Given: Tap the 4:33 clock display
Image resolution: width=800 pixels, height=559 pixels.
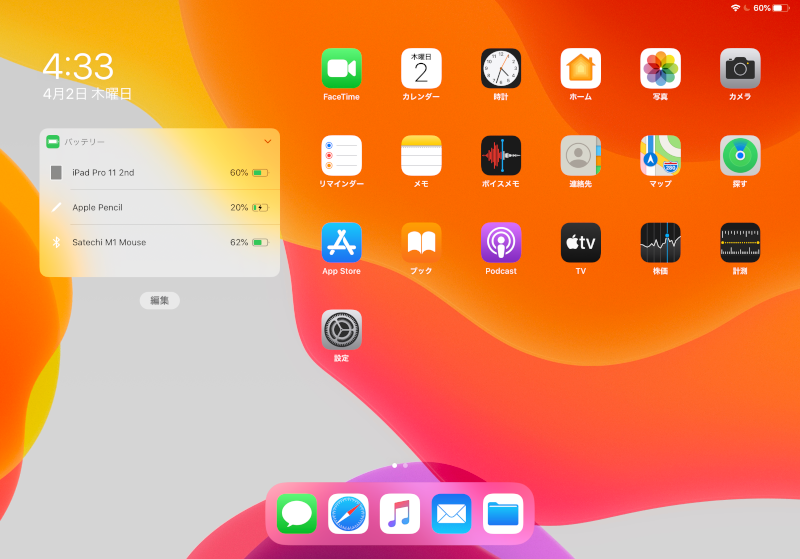Looking at the screenshot, I should click(x=78, y=66).
